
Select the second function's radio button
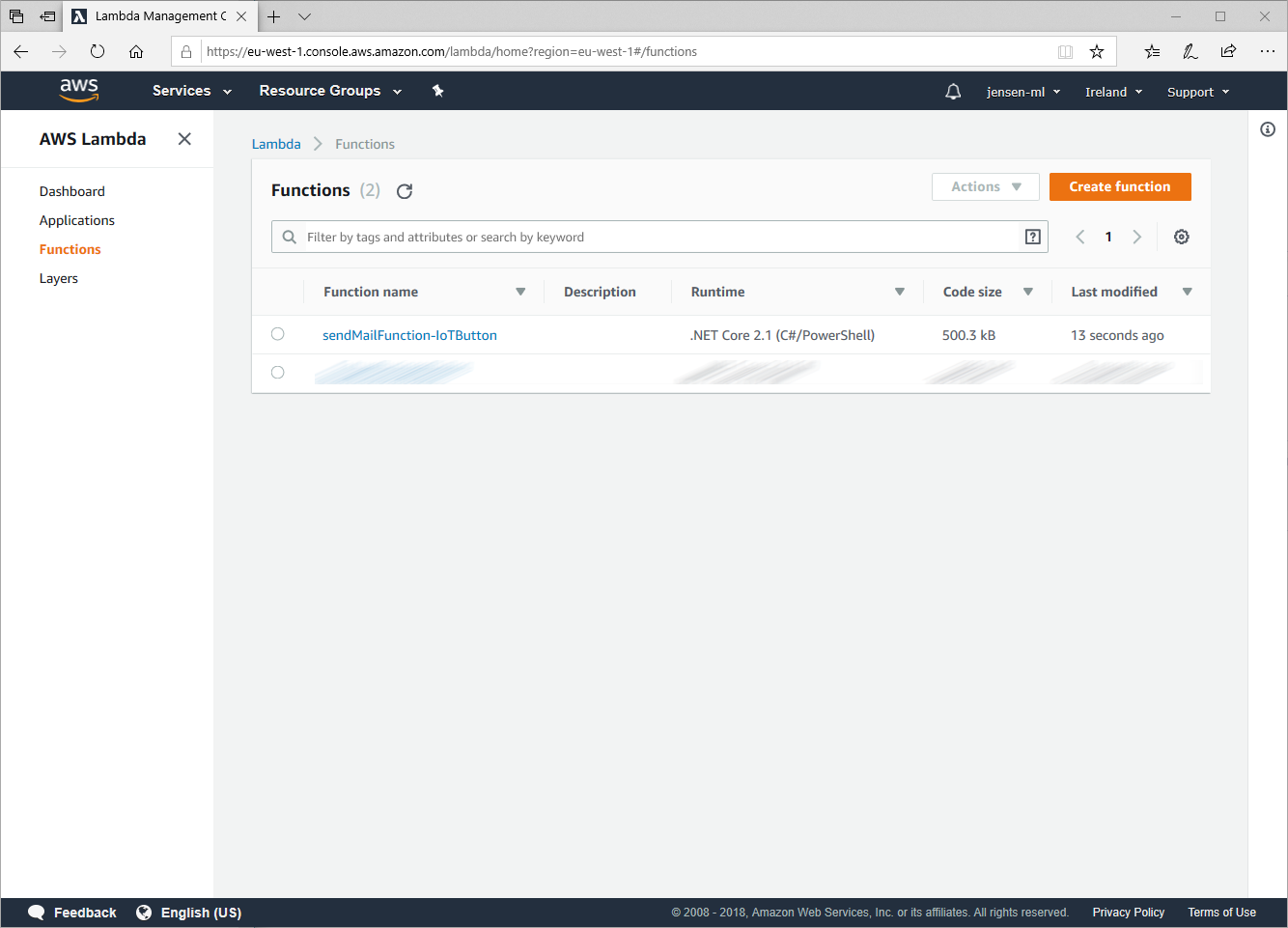[278, 373]
